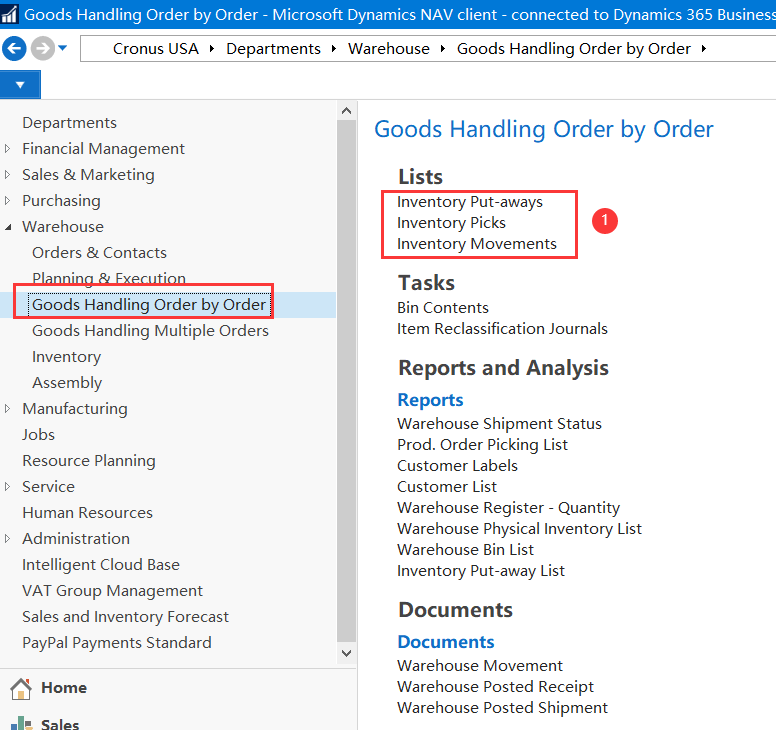Viewport: 776px width, 730px height.
Task: Select Goods Handling Order by Order tree item
Action: point(149,304)
